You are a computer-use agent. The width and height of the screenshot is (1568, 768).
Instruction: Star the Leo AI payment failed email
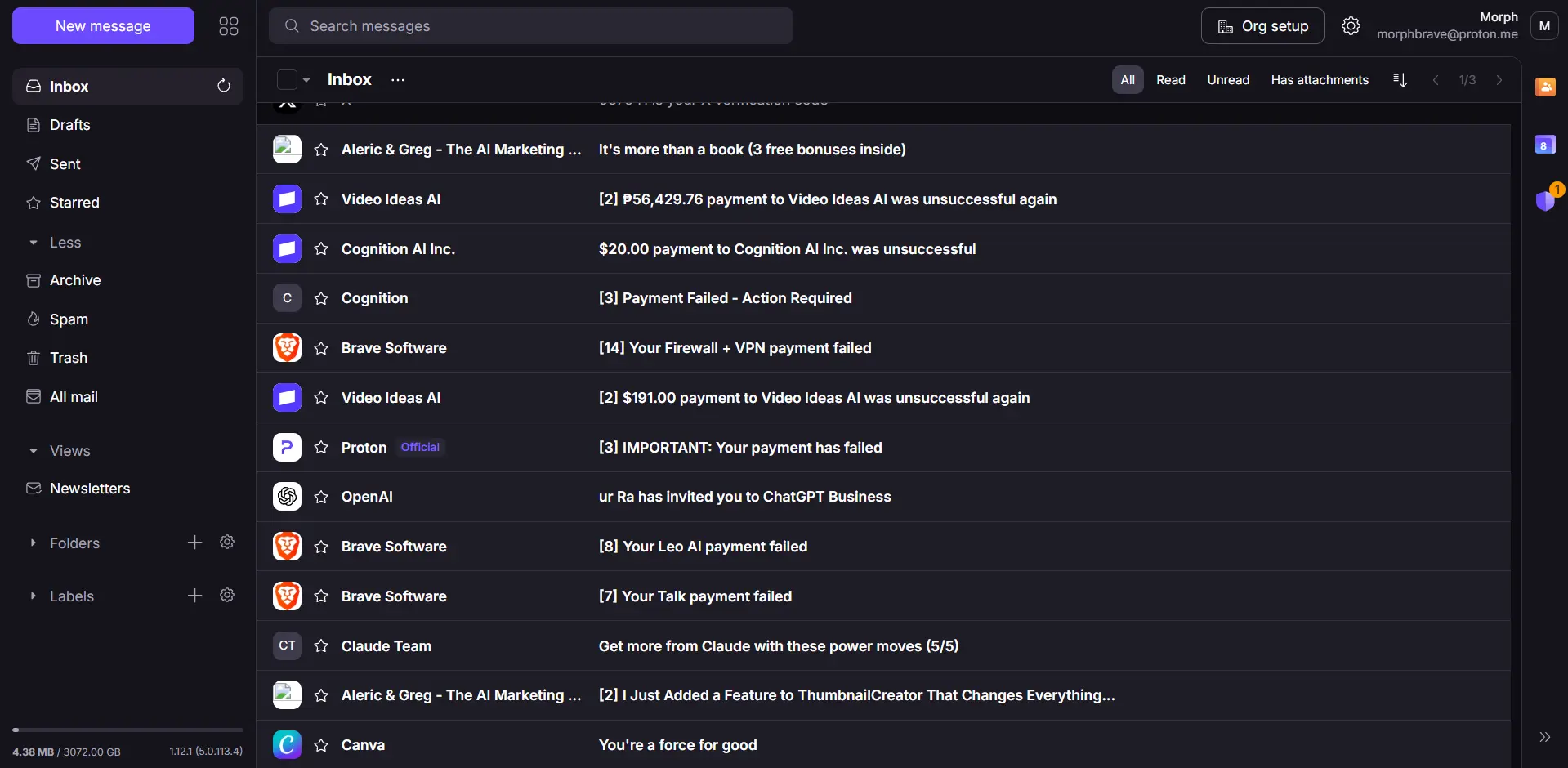tap(322, 547)
